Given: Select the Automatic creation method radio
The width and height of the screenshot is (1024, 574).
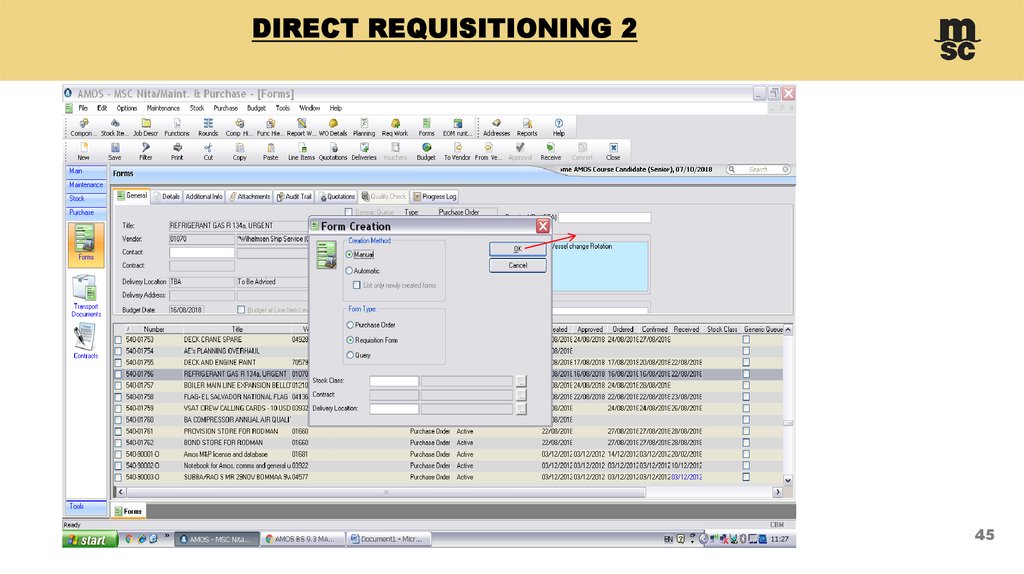Looking at the screenshot, I should tap(349, 270).
